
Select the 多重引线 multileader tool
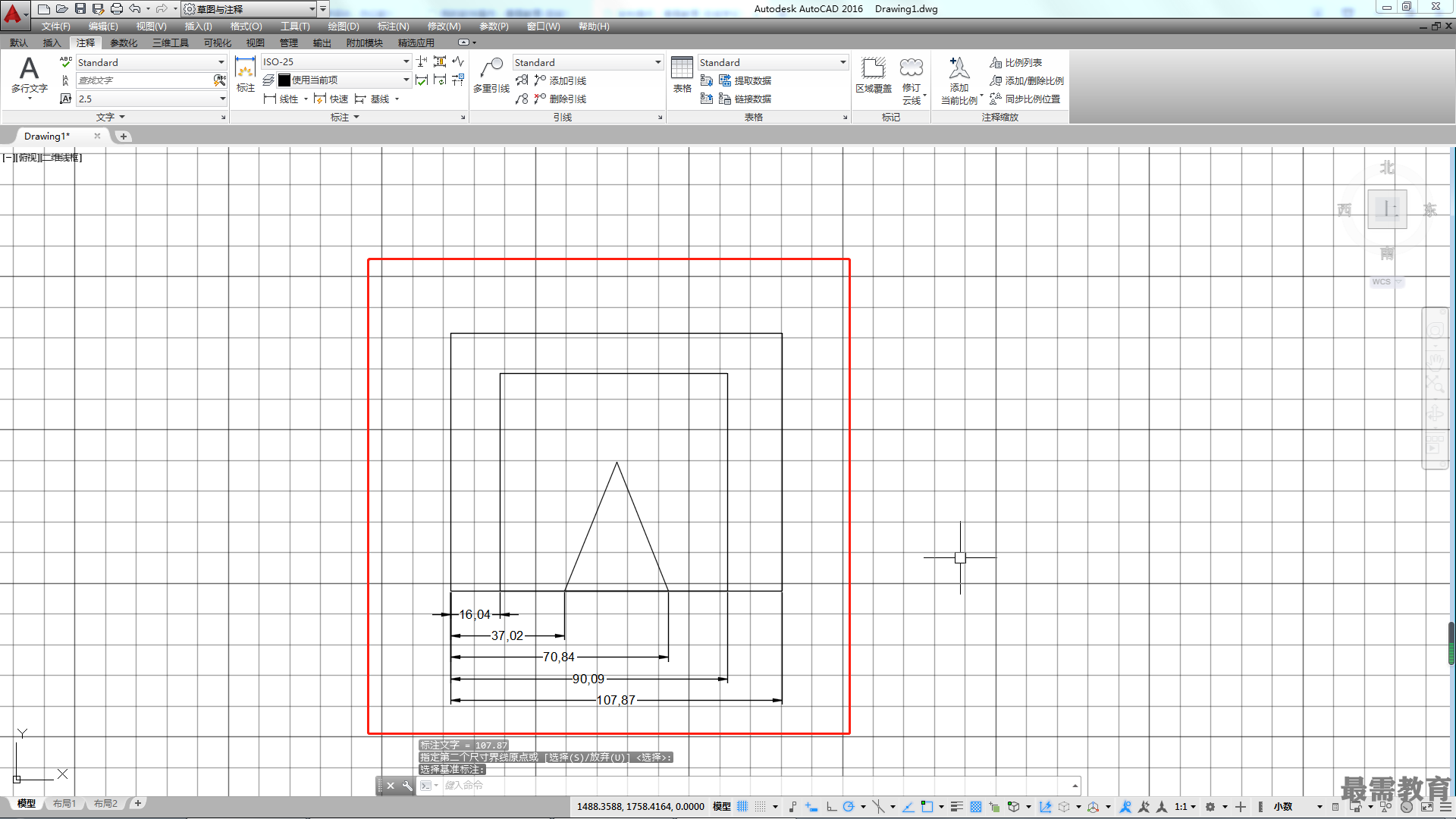click(491, 75)
